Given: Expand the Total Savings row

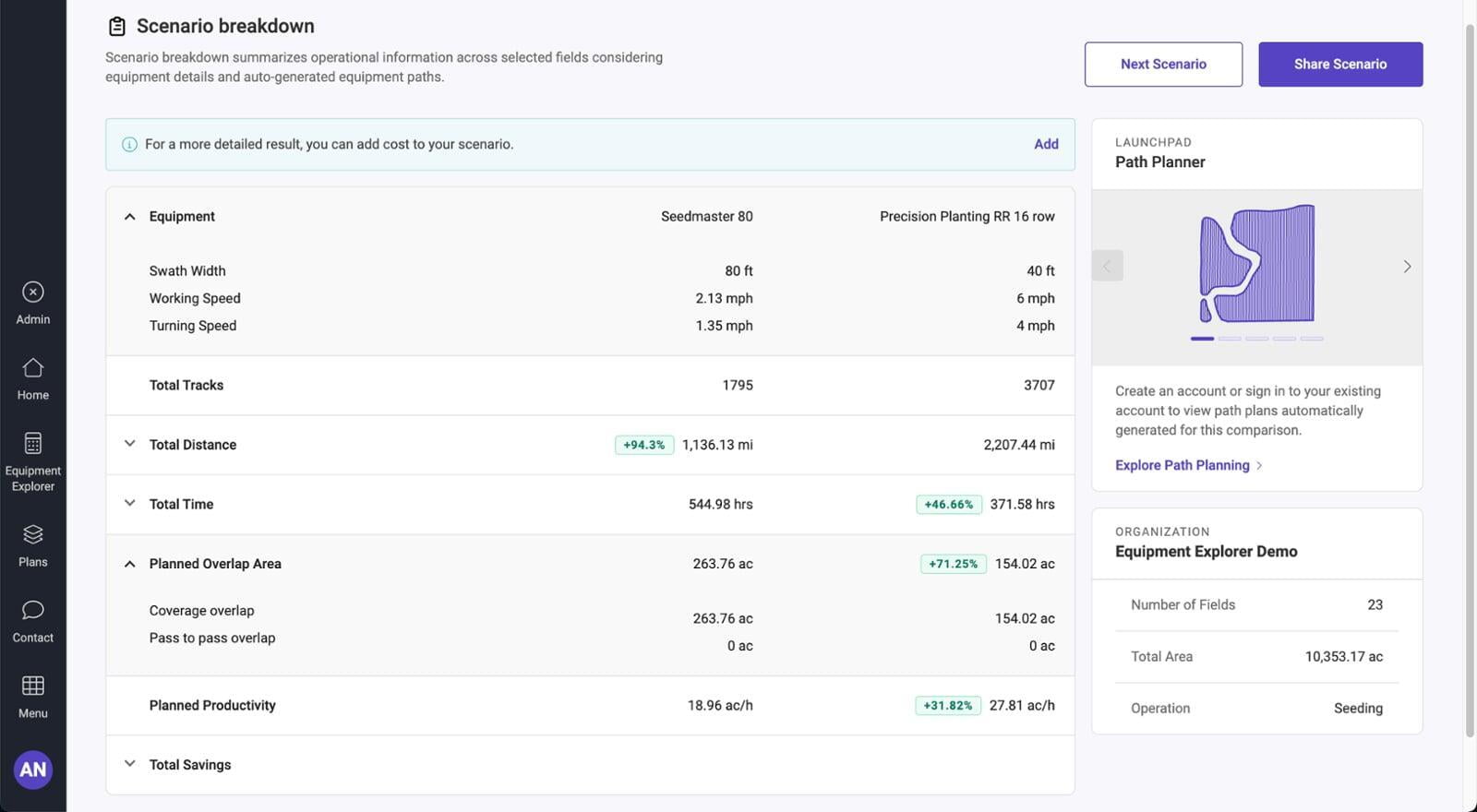Looking at the screenshot, I should [130, 764].
